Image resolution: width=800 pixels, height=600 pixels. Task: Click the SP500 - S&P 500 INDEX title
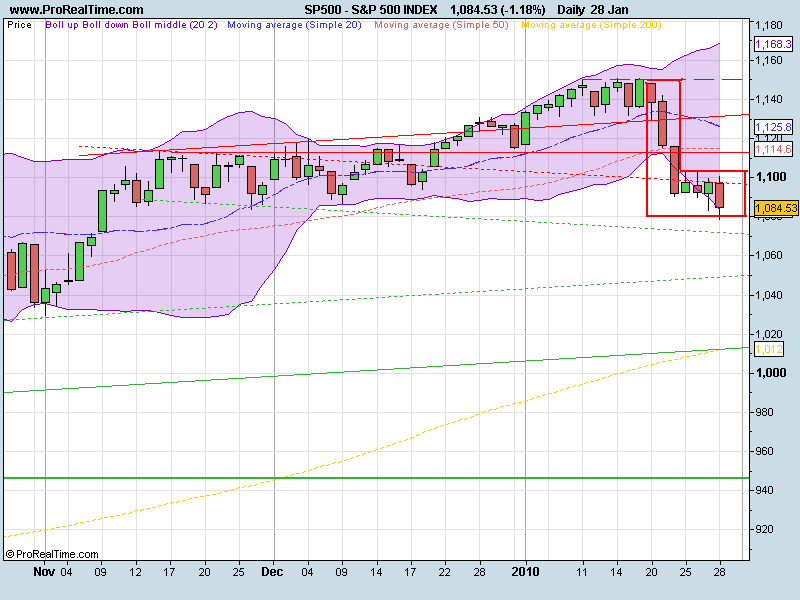coord(371,9)
